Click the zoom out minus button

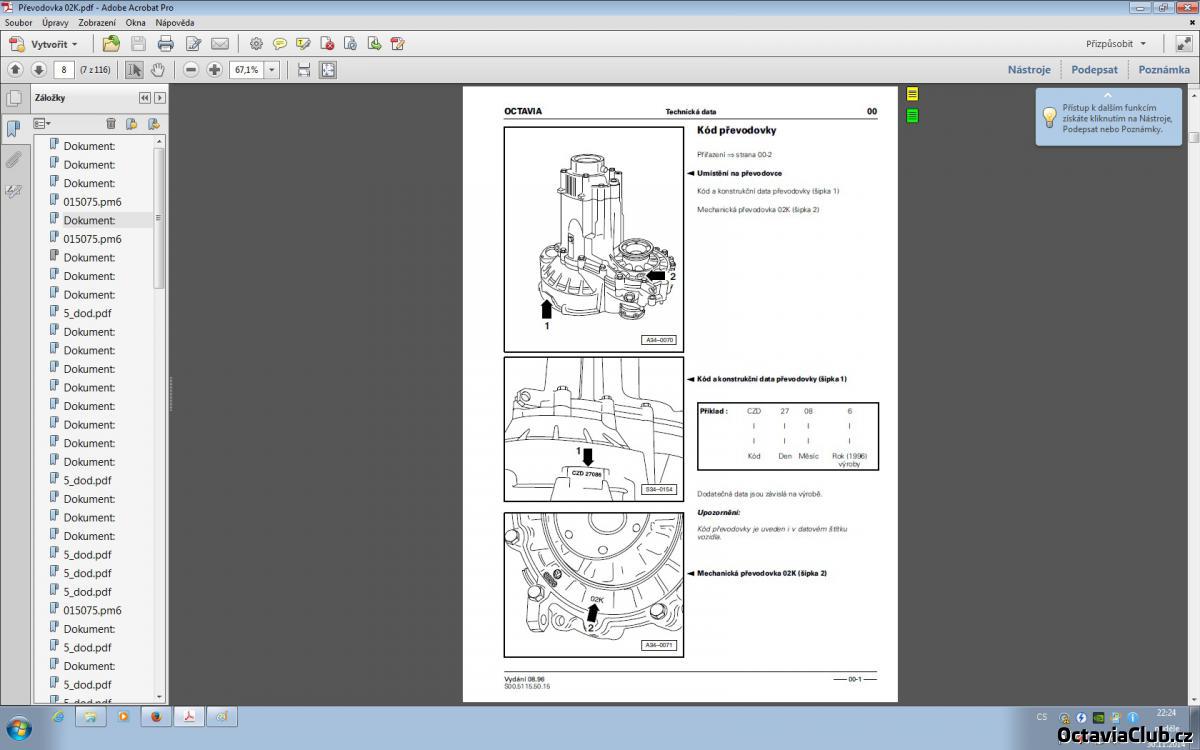pos(190,70)
